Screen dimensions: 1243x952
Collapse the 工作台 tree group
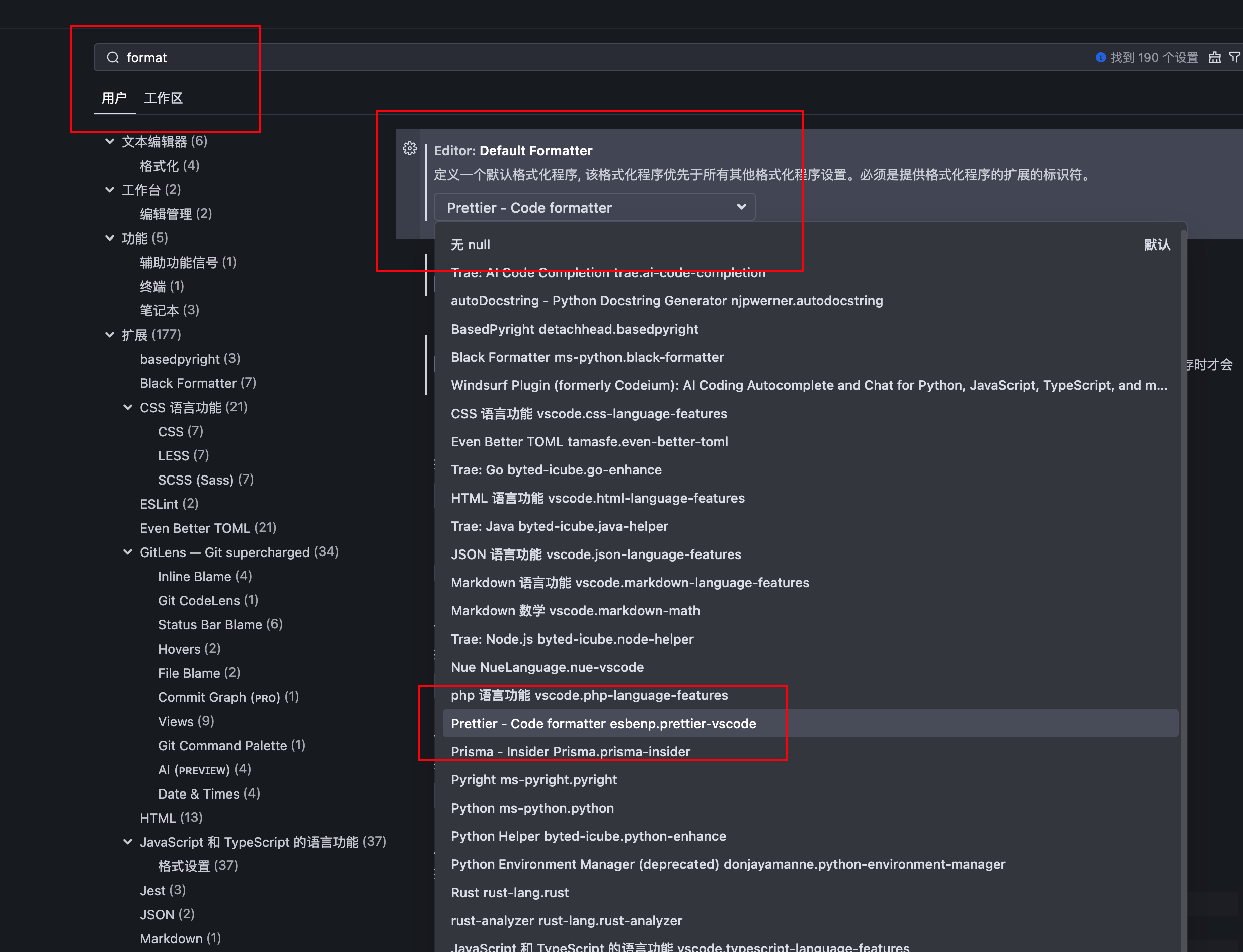pyautogui.click(x=110, y=189)
